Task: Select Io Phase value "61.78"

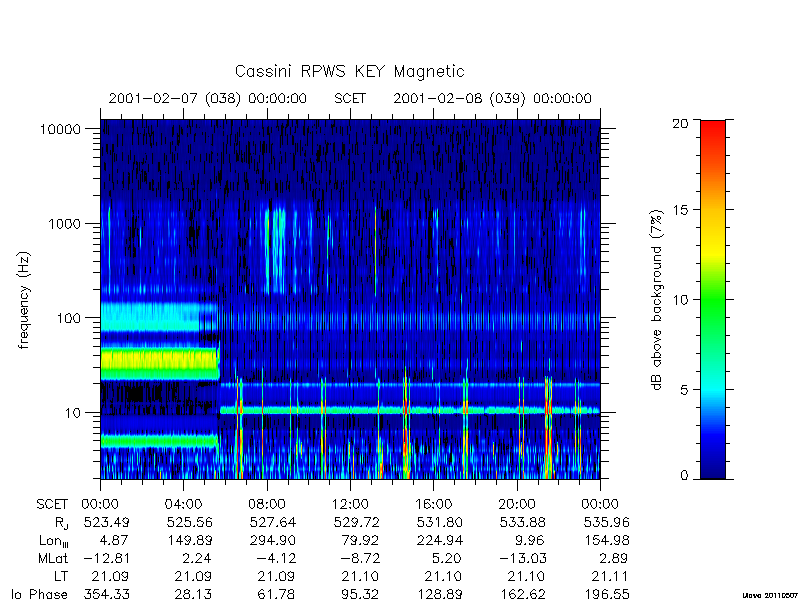Action: tap(277, 594)
